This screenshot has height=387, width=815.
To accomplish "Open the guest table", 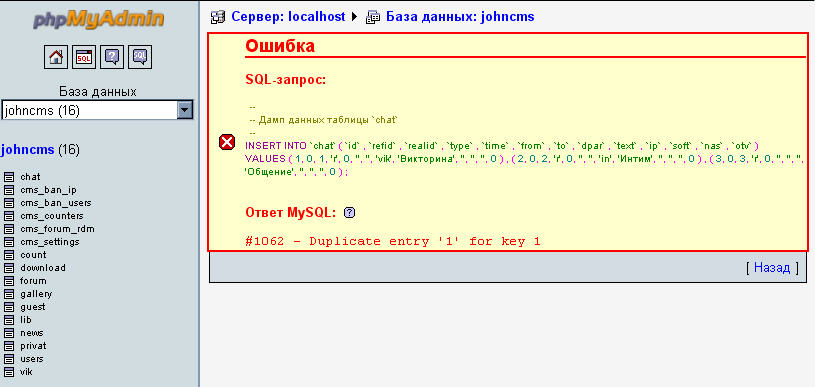I will 33,307.
